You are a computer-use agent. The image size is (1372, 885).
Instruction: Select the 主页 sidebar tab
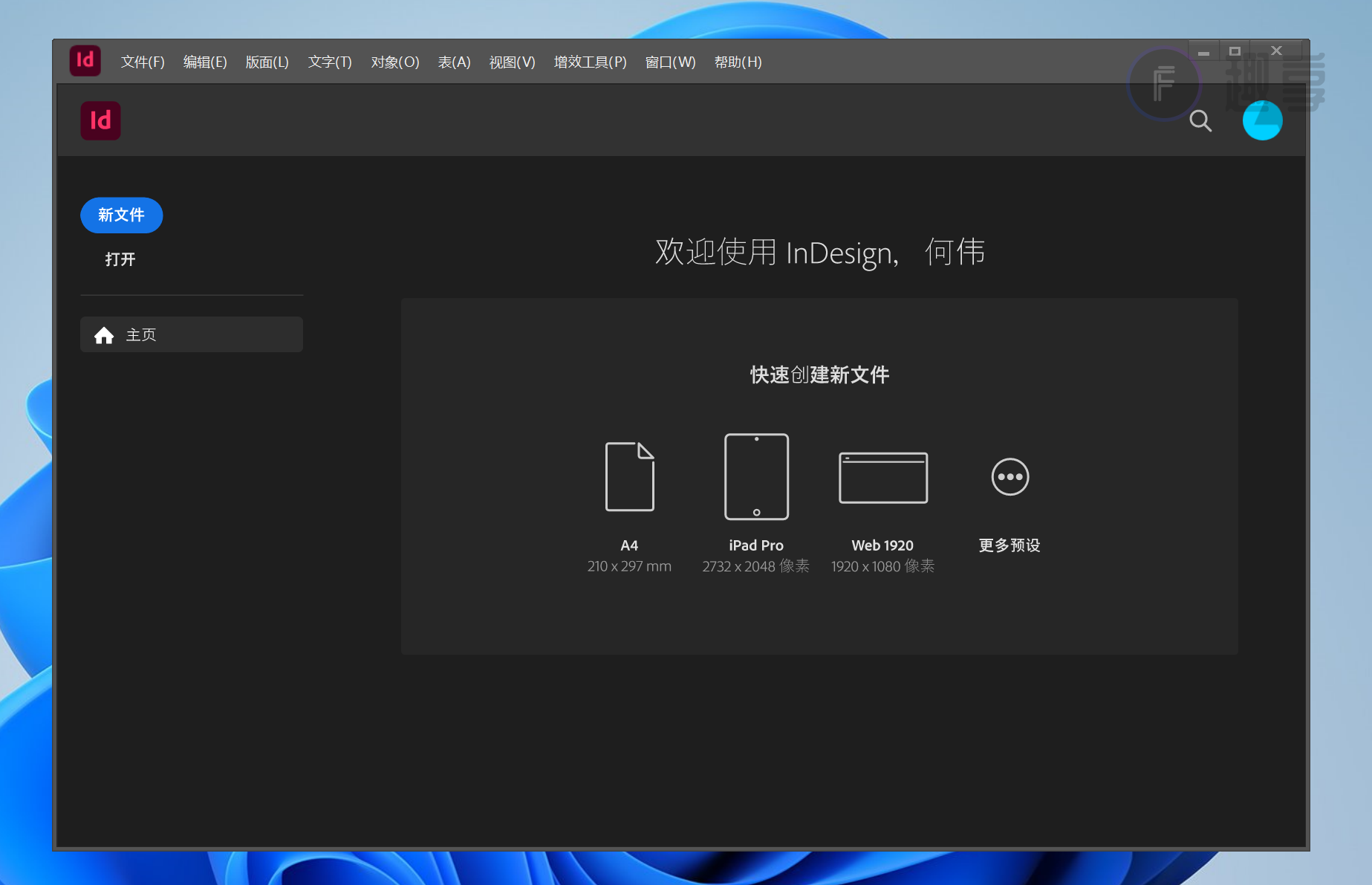click(x=192, y=334)
